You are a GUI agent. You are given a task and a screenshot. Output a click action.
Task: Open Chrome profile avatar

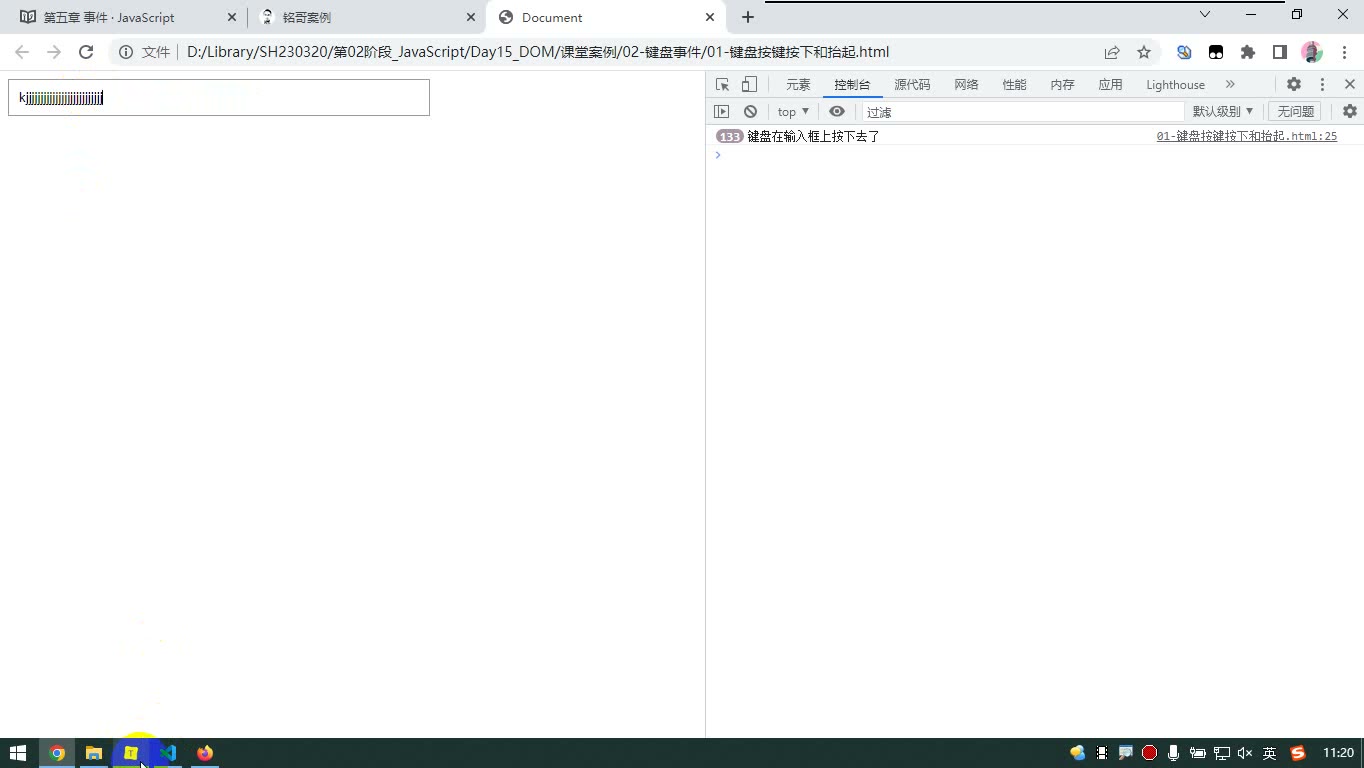(x=1312, y=52)
